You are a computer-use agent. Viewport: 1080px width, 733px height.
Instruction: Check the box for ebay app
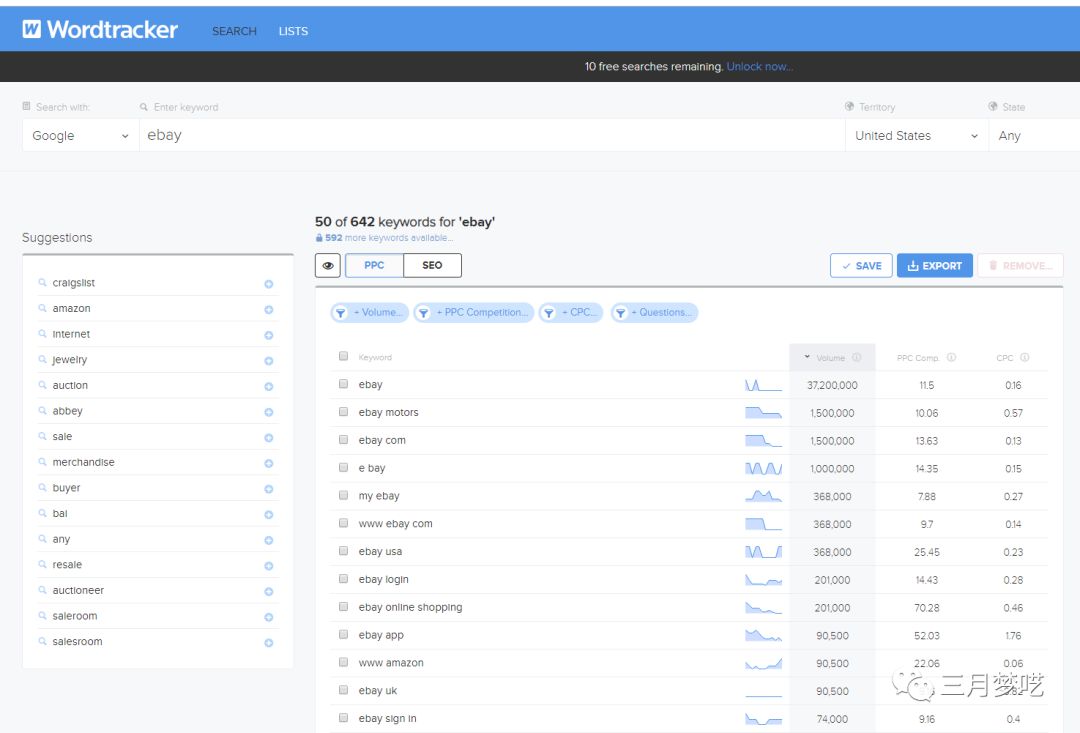tap(343, 634)
